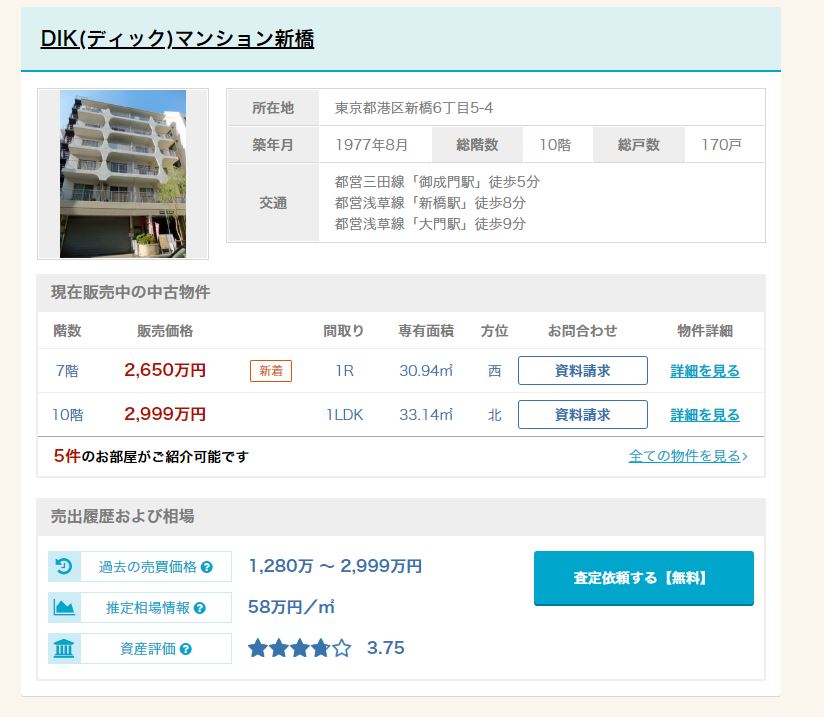
Task: Click the 2,650万円 price text
Action: [x=165, y=370]
